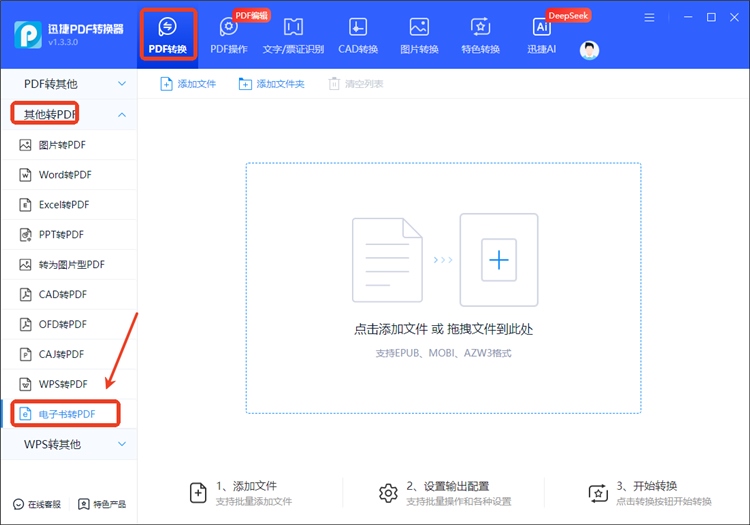Open 特色转换 tab
Viewport: 750px width, 525px height.
click(480, 35)
